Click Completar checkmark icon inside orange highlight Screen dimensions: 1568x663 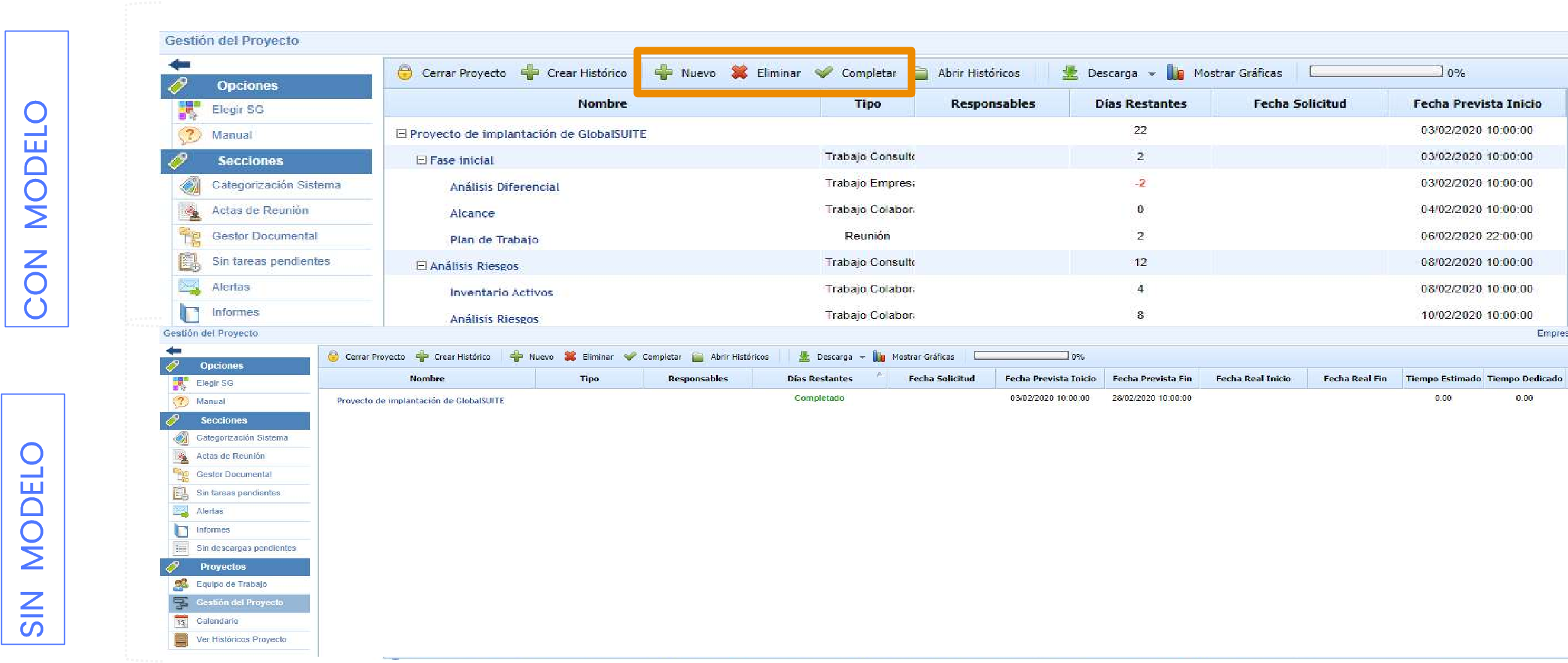(823, 73)
